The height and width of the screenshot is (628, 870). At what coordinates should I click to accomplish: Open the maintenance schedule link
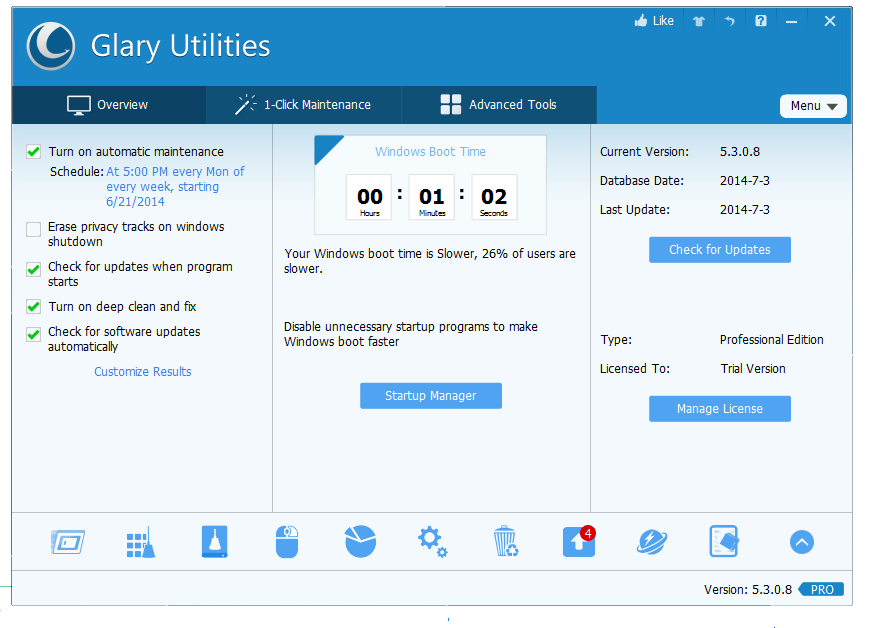(x=175, y=186)
